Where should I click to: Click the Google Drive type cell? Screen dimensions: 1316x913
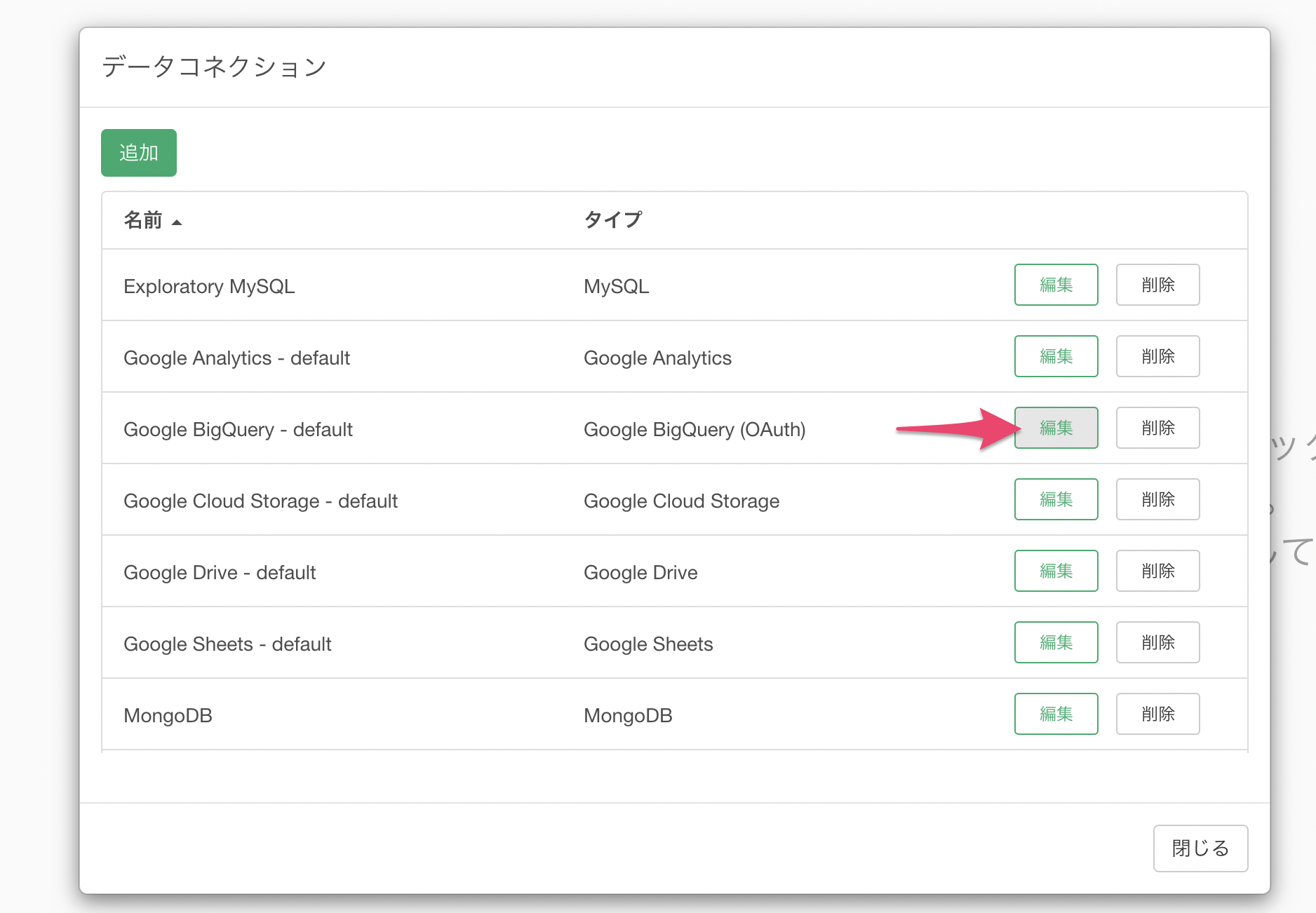tap(640, 573)
